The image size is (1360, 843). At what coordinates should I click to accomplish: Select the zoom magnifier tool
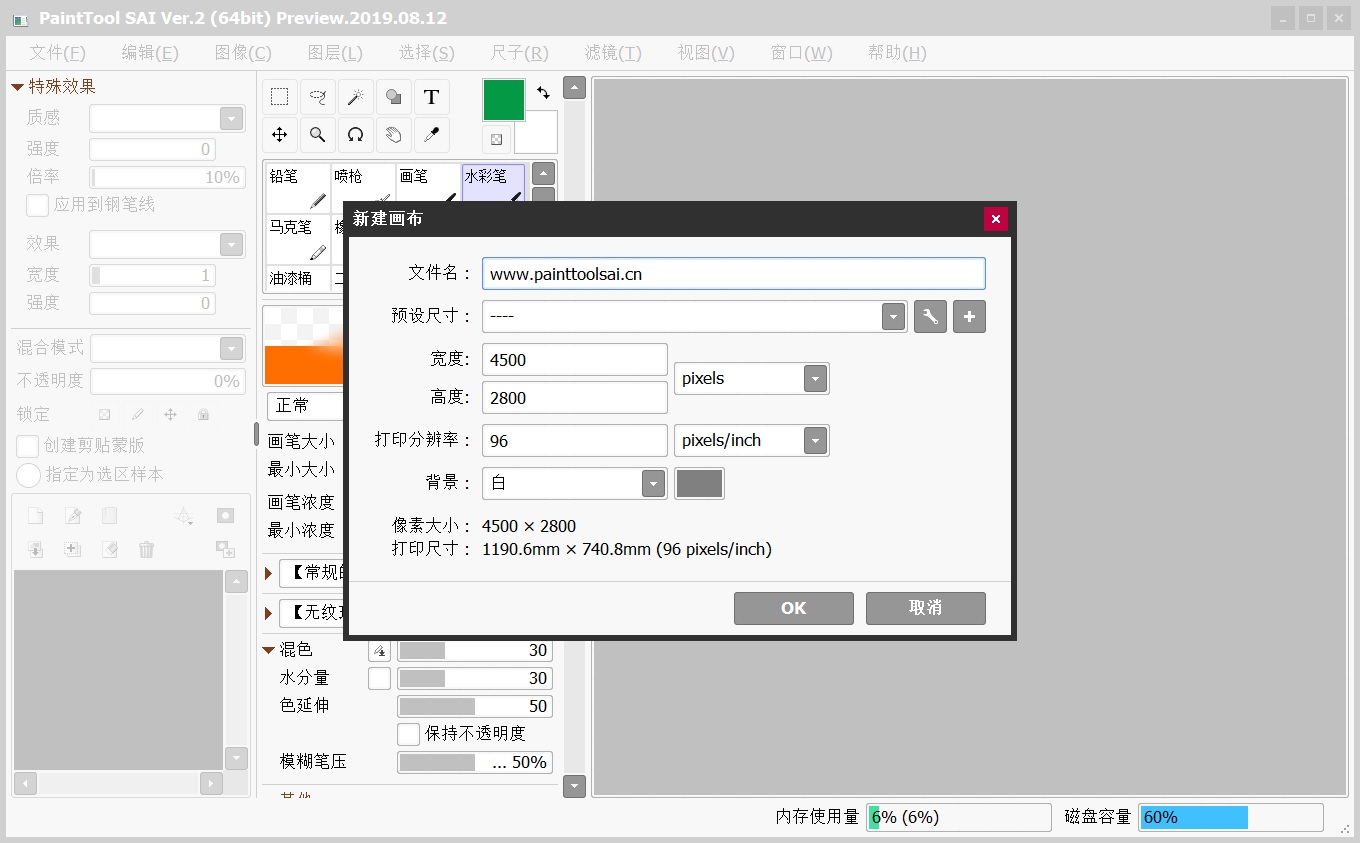point(318,135)
